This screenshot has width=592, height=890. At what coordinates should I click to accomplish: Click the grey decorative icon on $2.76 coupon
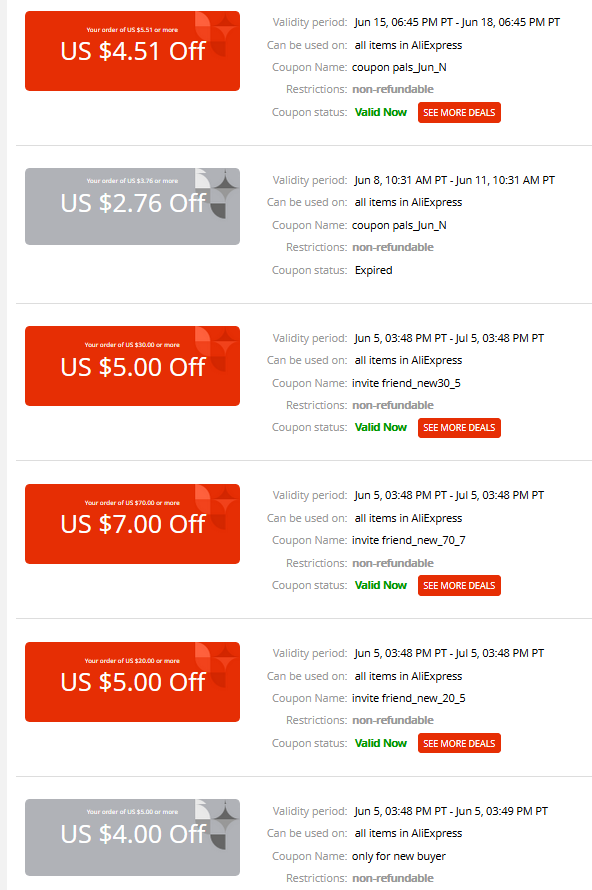(216, 193)
